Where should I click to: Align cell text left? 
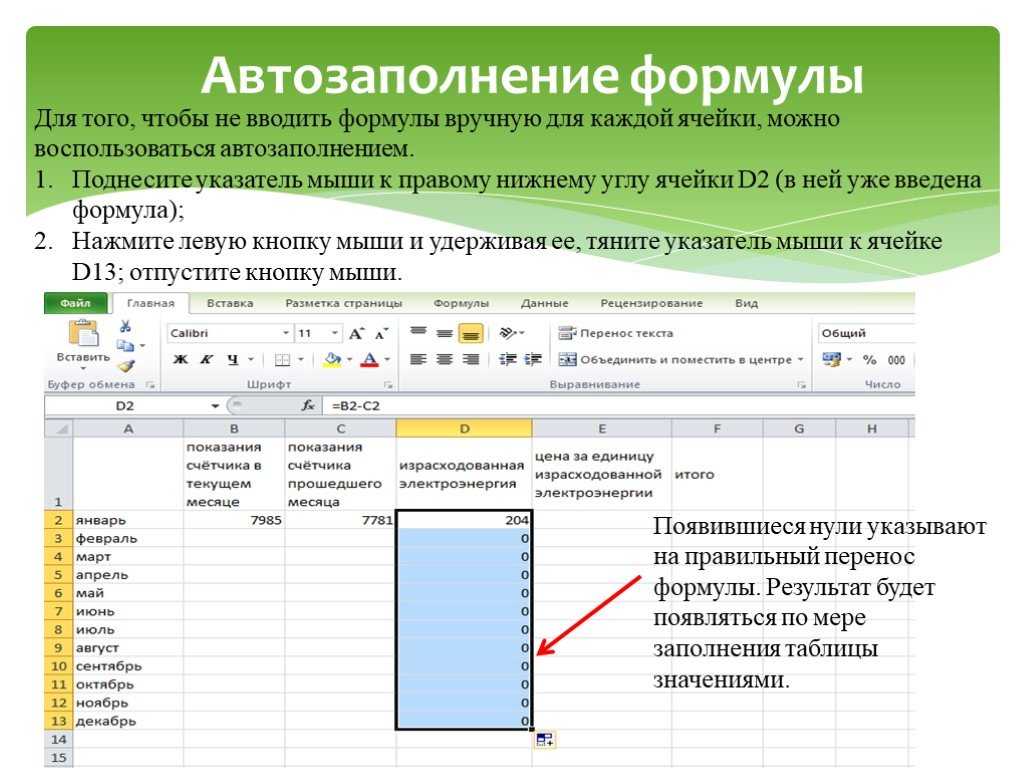click(419, 359)
